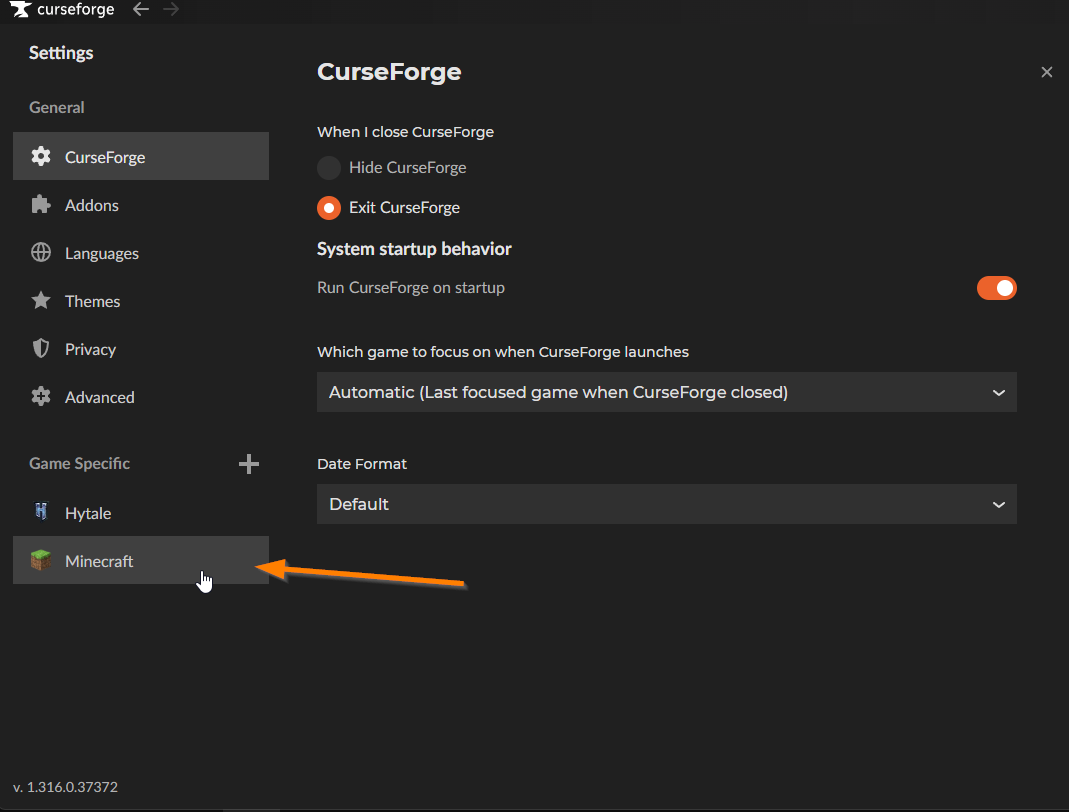Open the Date Format dropdown
Viewport: 1069px width, 812px height.
(x=667, y=504)
